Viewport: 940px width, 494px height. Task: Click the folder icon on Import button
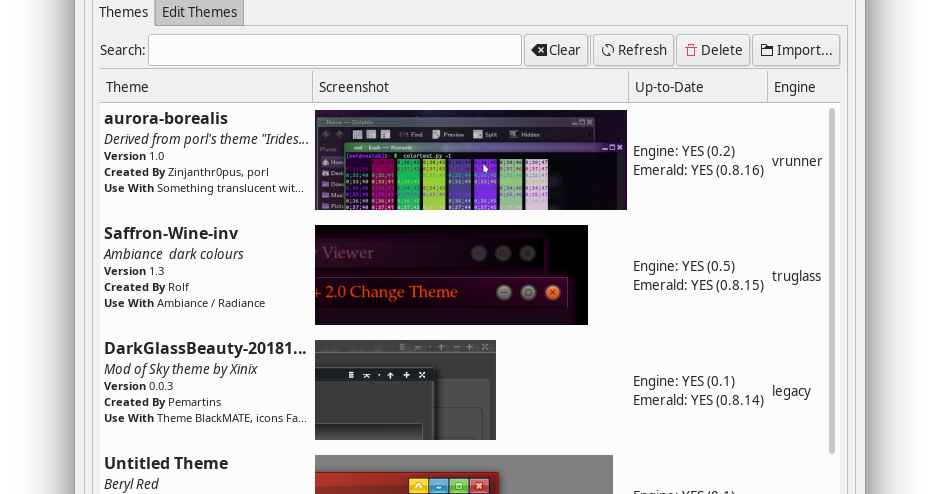click(767, 50)
